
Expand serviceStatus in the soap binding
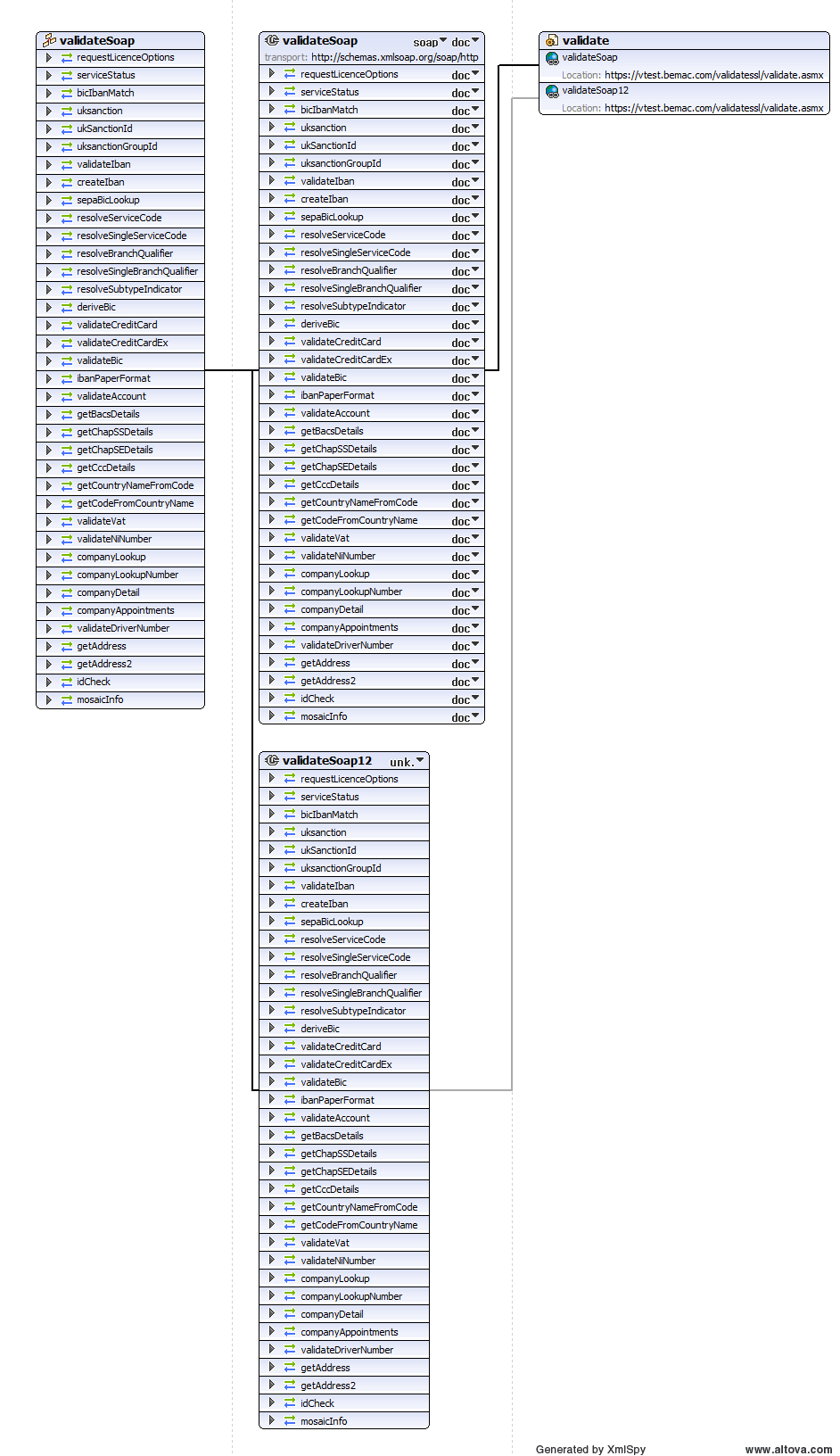tap(272, 91)
